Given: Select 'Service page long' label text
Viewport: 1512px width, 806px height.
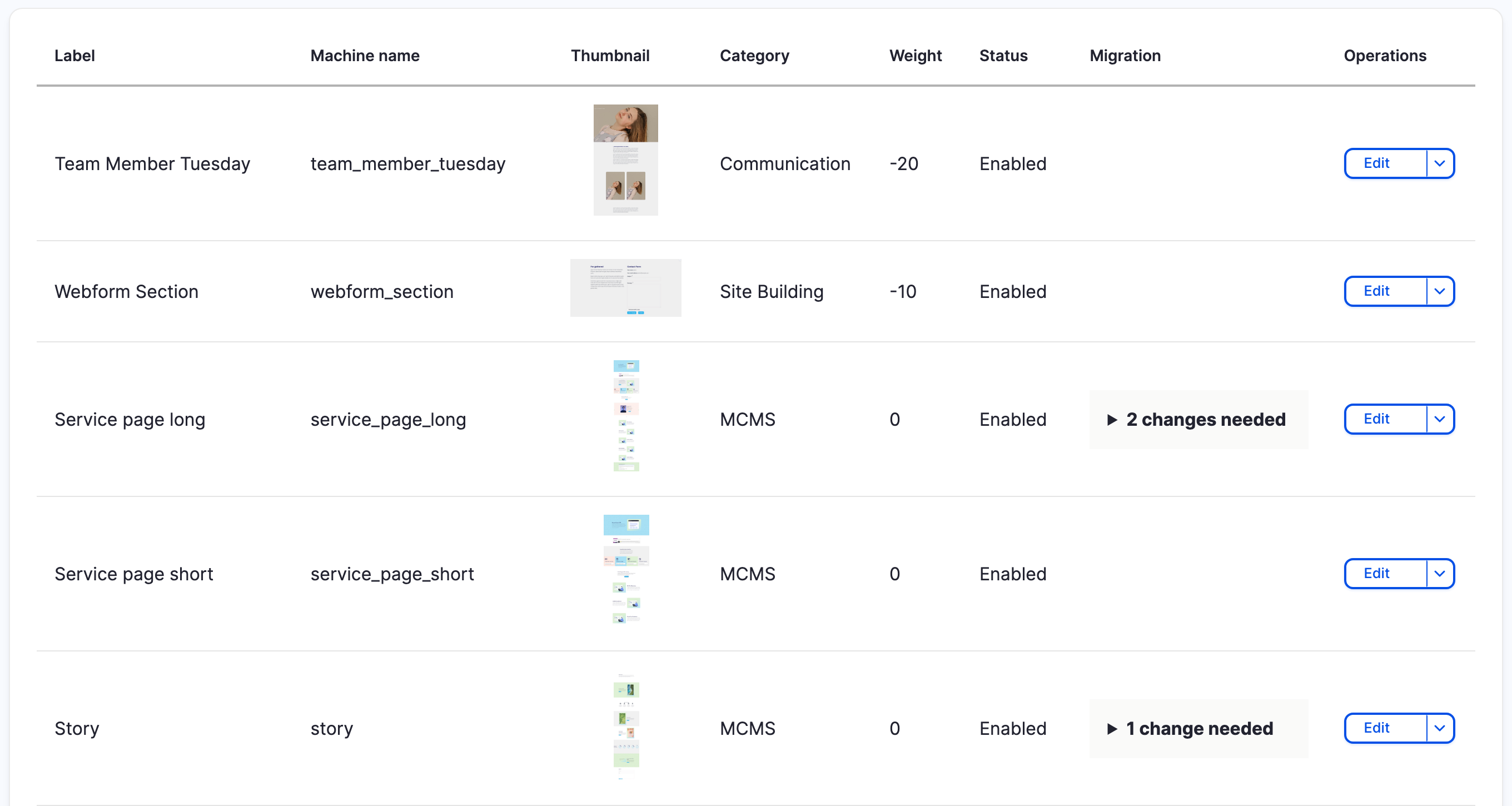Looking at the screenshot, I should [130, 420].
